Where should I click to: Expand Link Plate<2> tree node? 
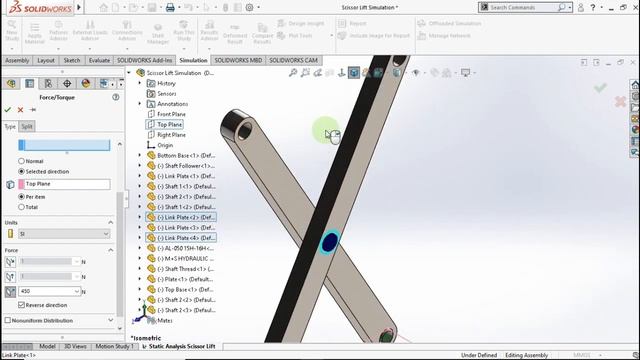click(x=140, y=217)
